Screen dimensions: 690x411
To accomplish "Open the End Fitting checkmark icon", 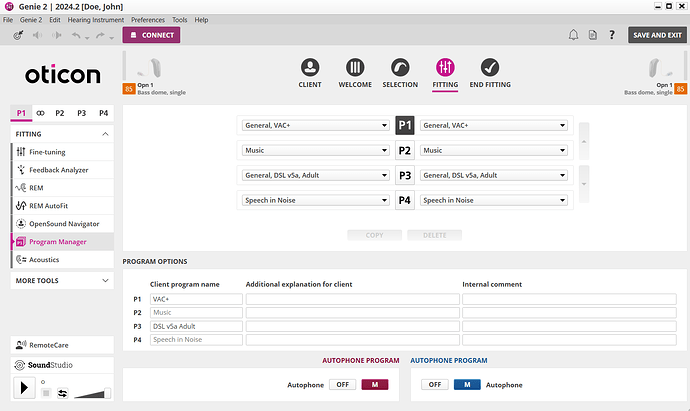I will click(490, 68).
